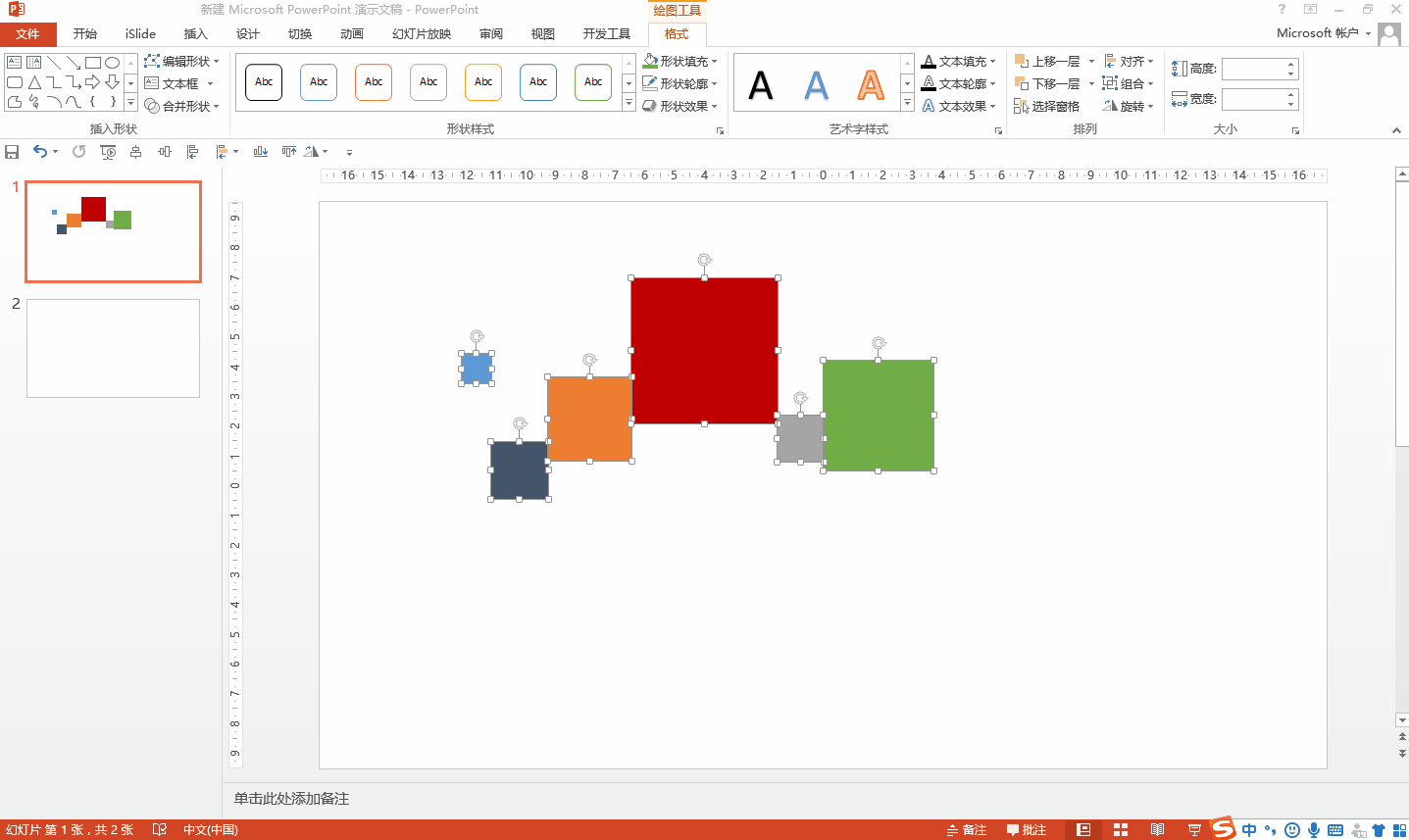Open the Text Effects (文本效果) dropdown

(959, 106)
